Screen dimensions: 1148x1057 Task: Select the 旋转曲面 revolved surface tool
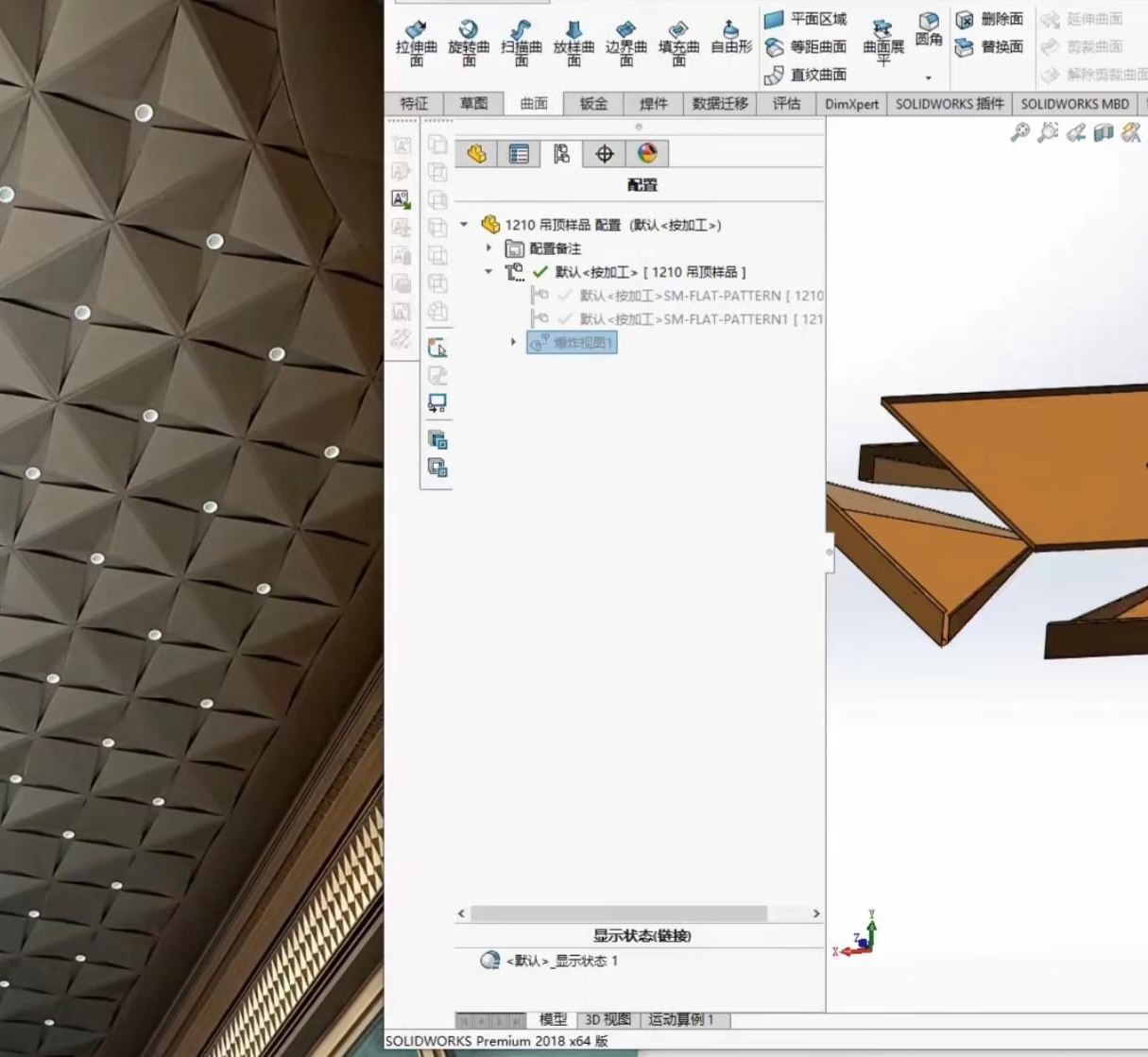[x=469, y=43]
